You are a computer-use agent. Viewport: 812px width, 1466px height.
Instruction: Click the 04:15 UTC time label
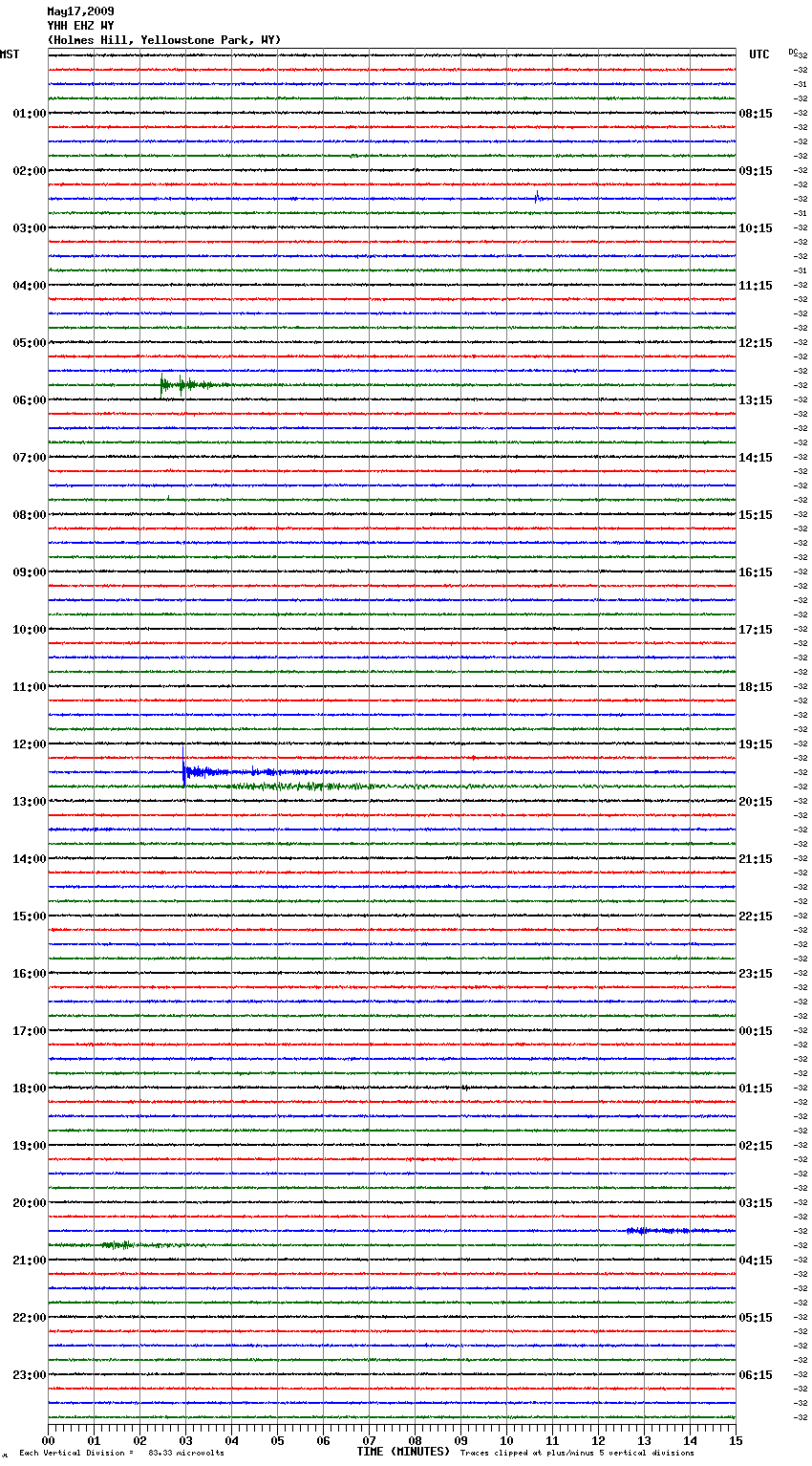756,1261
